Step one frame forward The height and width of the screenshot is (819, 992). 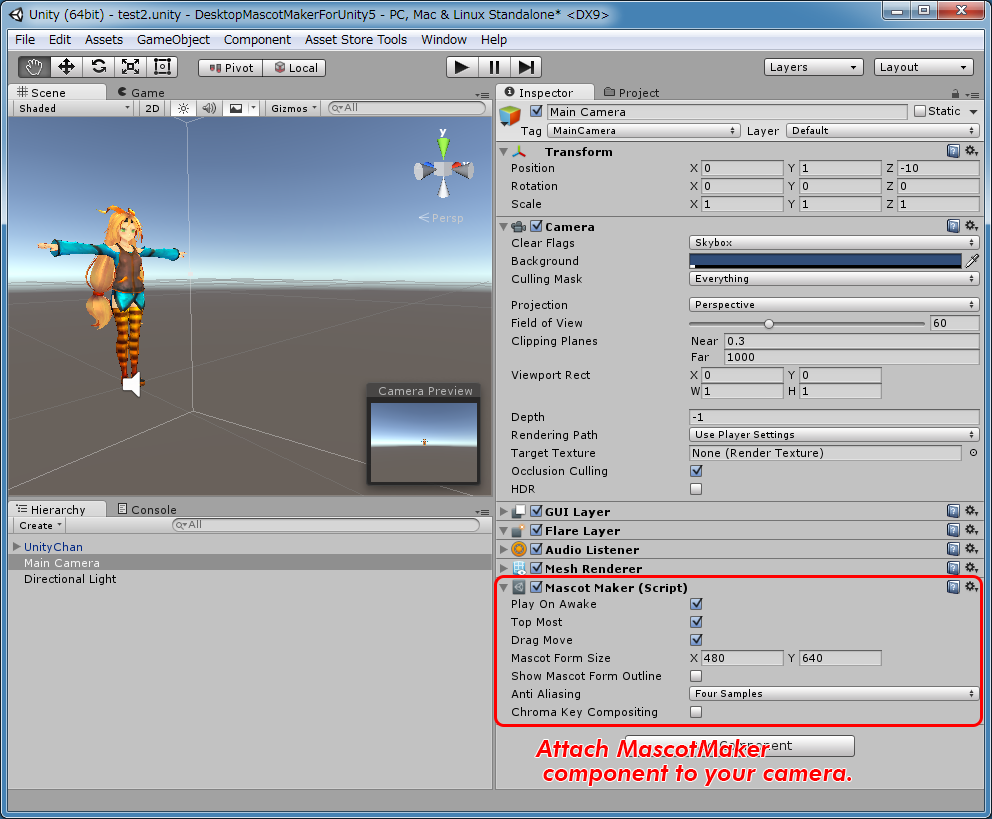[x=526, y=67]
